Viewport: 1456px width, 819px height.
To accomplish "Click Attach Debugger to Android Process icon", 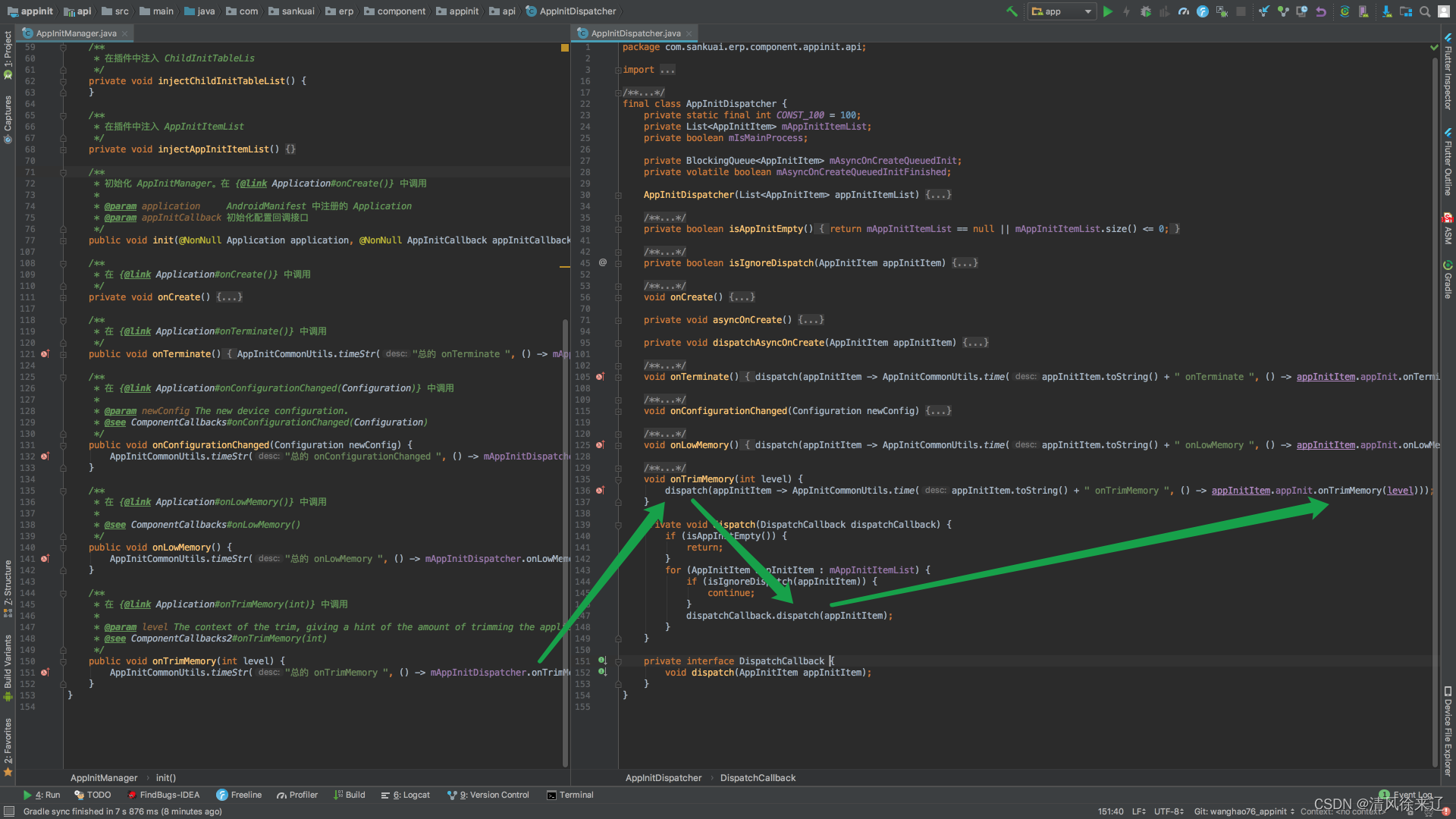I will [1222, 11].
